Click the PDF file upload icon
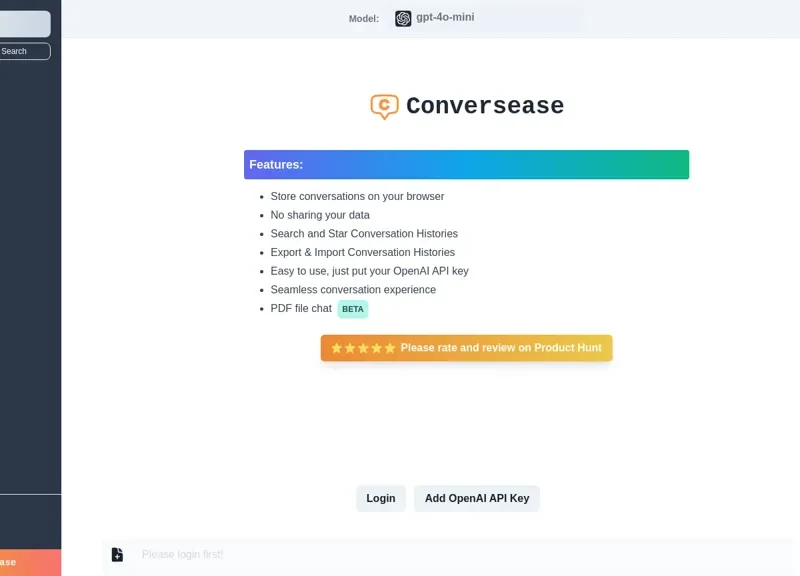The width and height of the screenshot is (800, 576). 117,555
